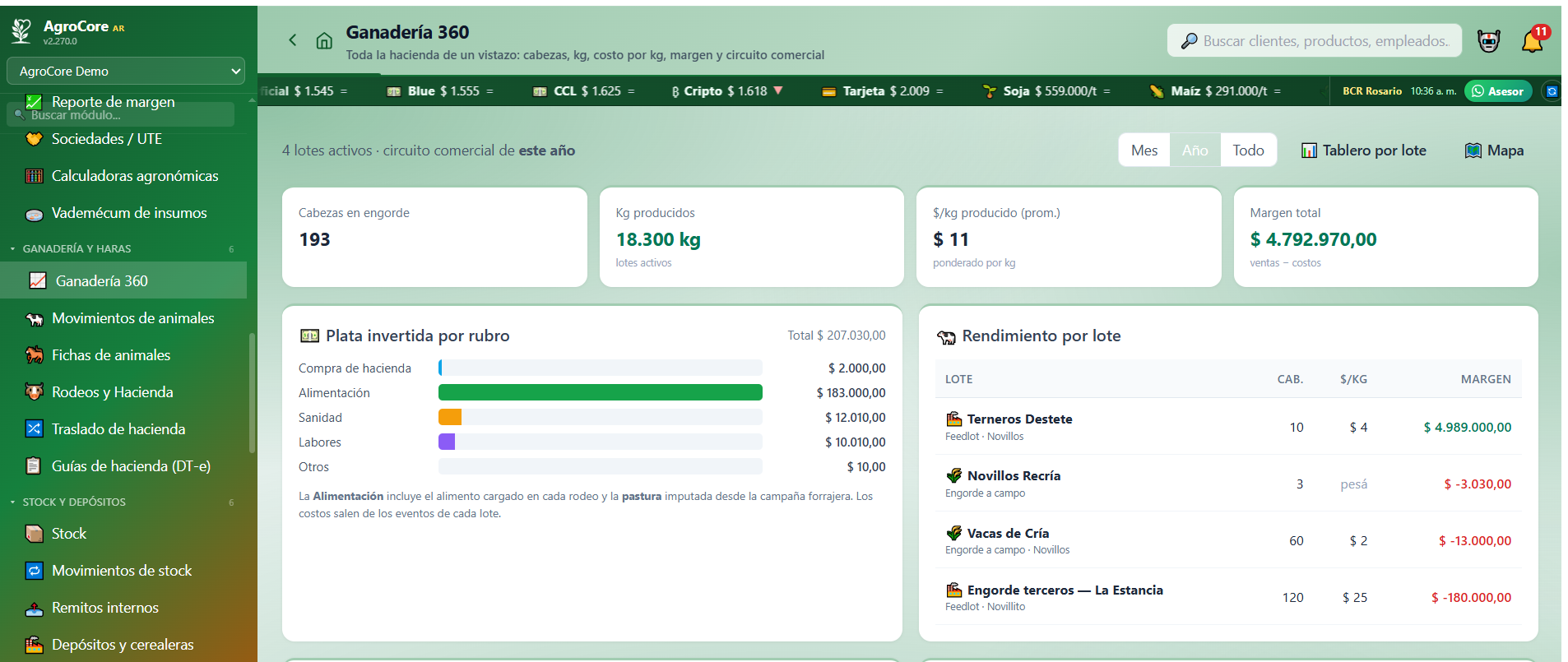Open the Novillos Recría lot row
The width and height of the screenshot is (1568, 662).
click(1228, 484)
